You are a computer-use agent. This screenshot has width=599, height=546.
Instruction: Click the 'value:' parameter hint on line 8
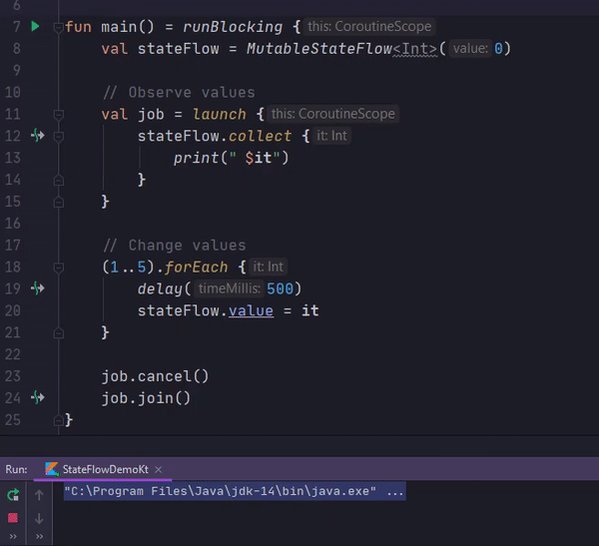pyautogui.click(x=470, y=48)
